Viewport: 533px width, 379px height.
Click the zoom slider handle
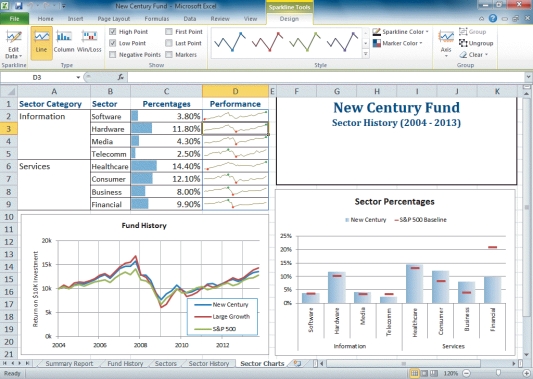498,374
